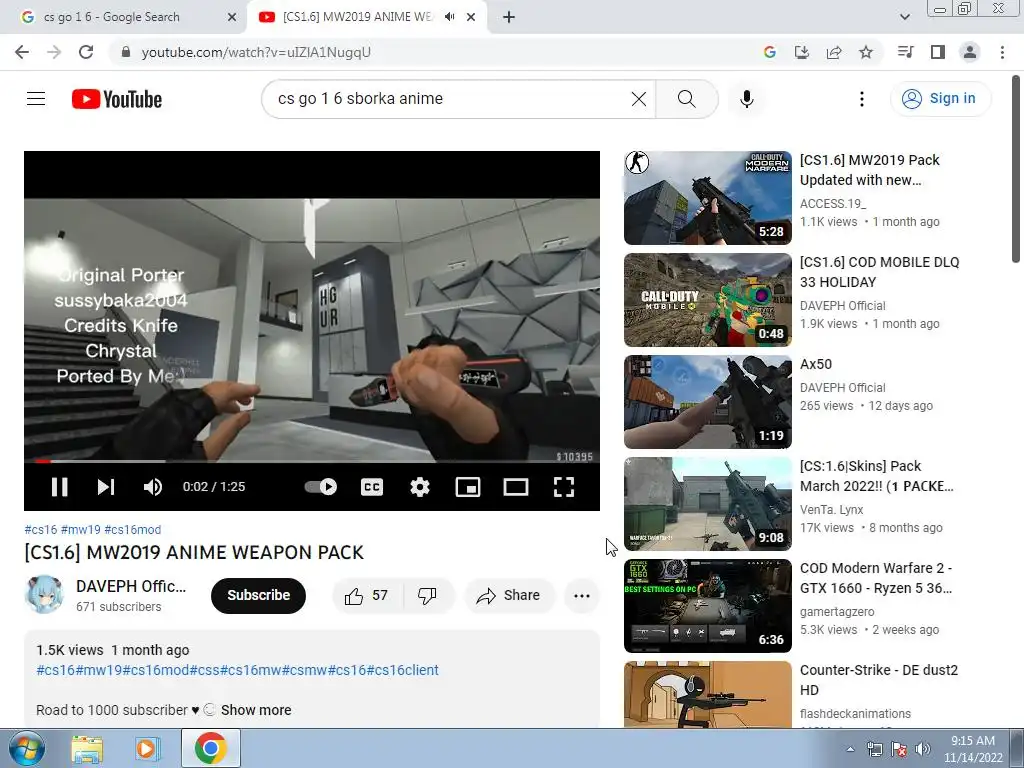Go to YouTube home via logo
This screenshot has height=768, width=1024.
coord(117,99)
